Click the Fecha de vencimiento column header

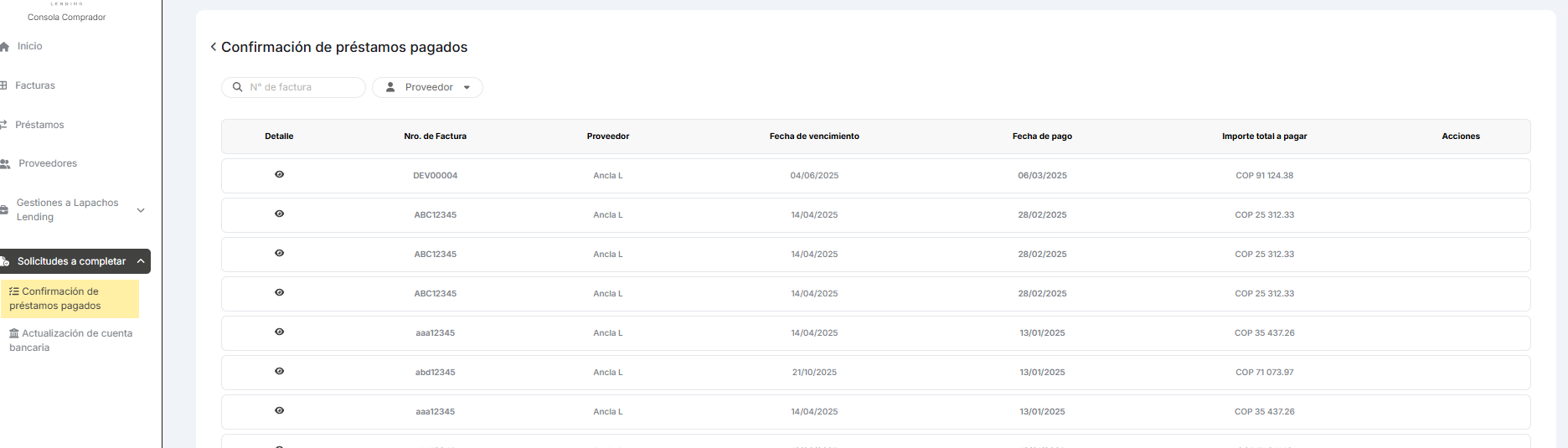click(x=814, y=136)
